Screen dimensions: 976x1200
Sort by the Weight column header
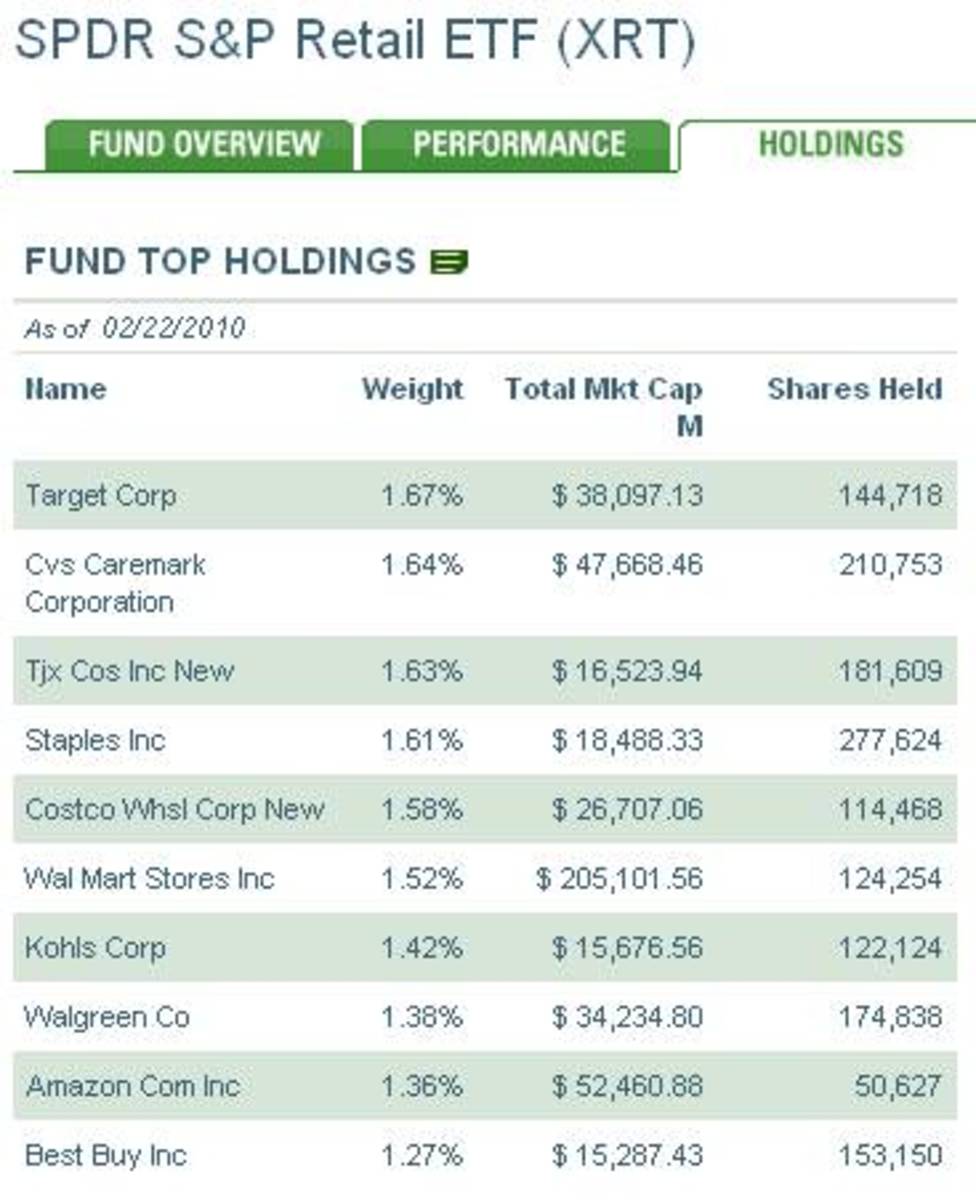412,389
